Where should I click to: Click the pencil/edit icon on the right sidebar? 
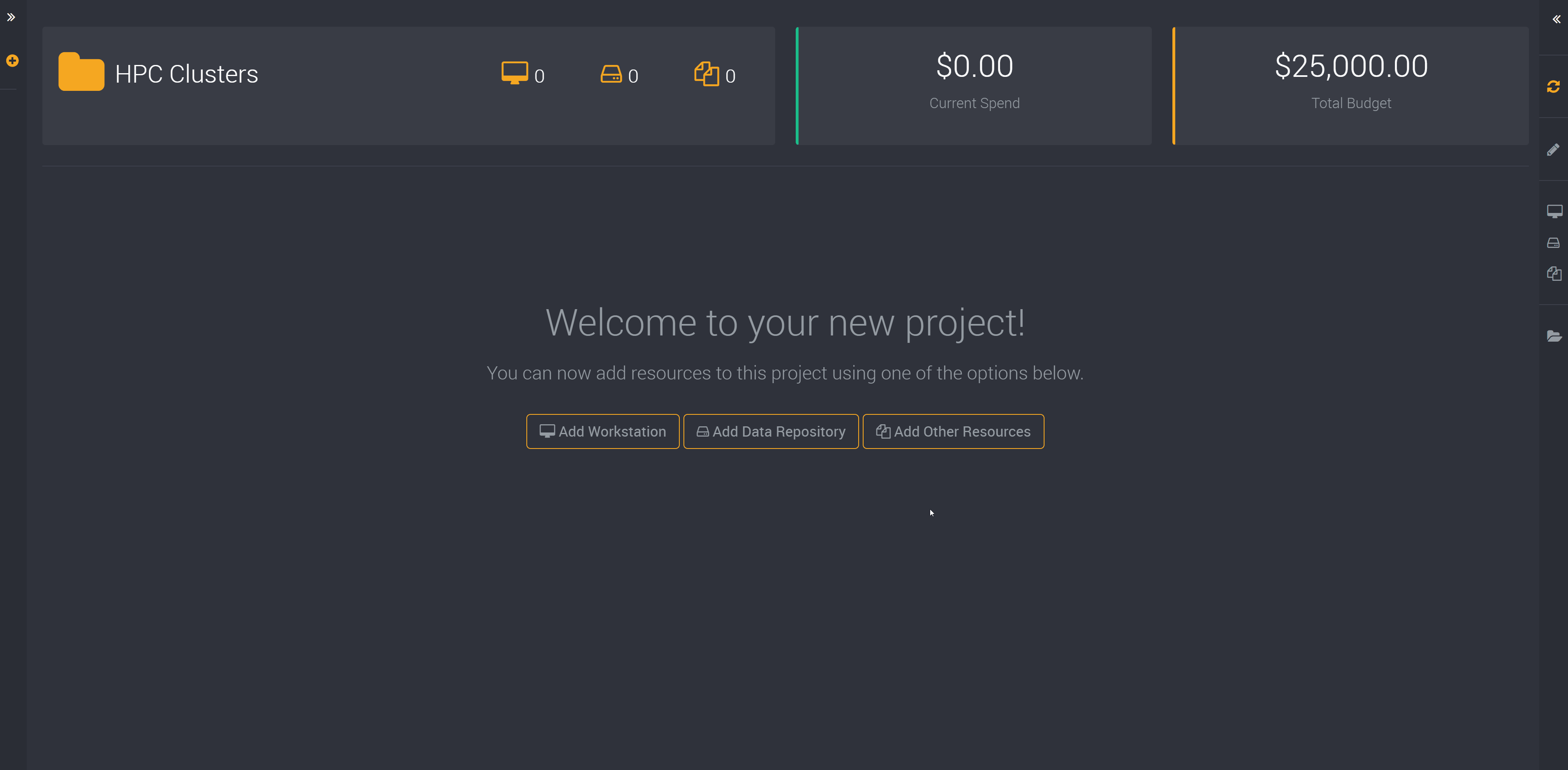(x=1550, y=150)
